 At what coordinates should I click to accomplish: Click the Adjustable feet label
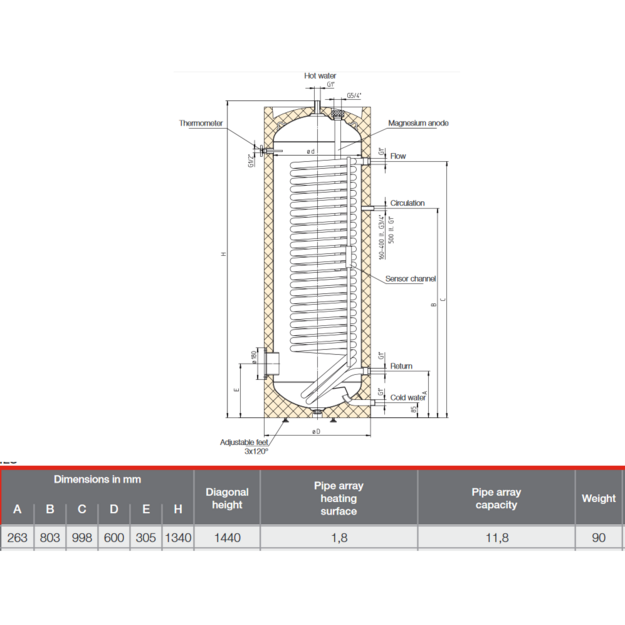coord(244,442)
